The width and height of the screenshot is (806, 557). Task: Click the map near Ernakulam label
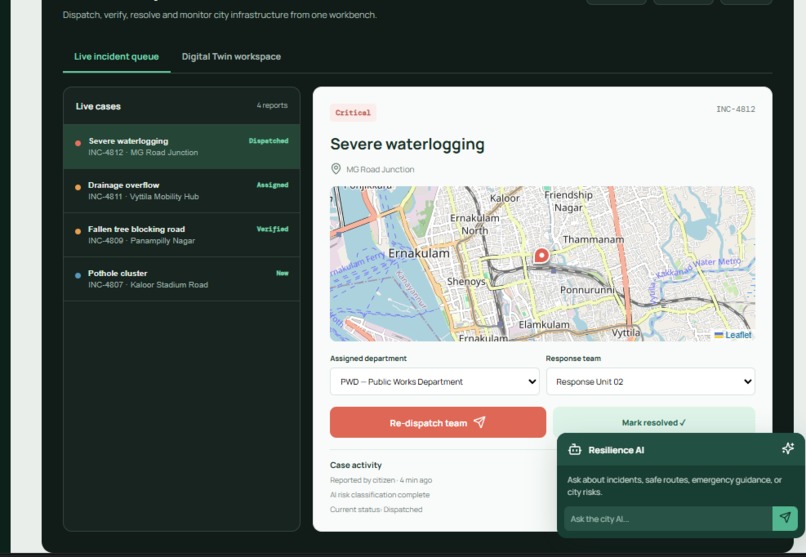(418, 253)
